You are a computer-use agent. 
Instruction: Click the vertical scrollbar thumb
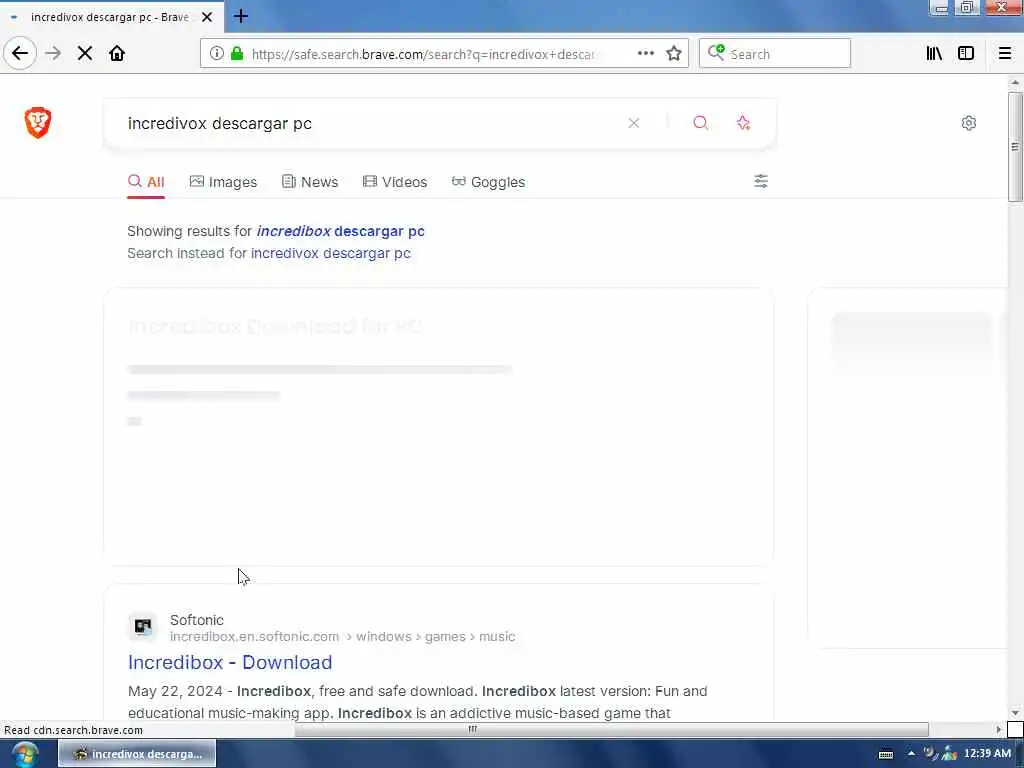point(1015,146)
